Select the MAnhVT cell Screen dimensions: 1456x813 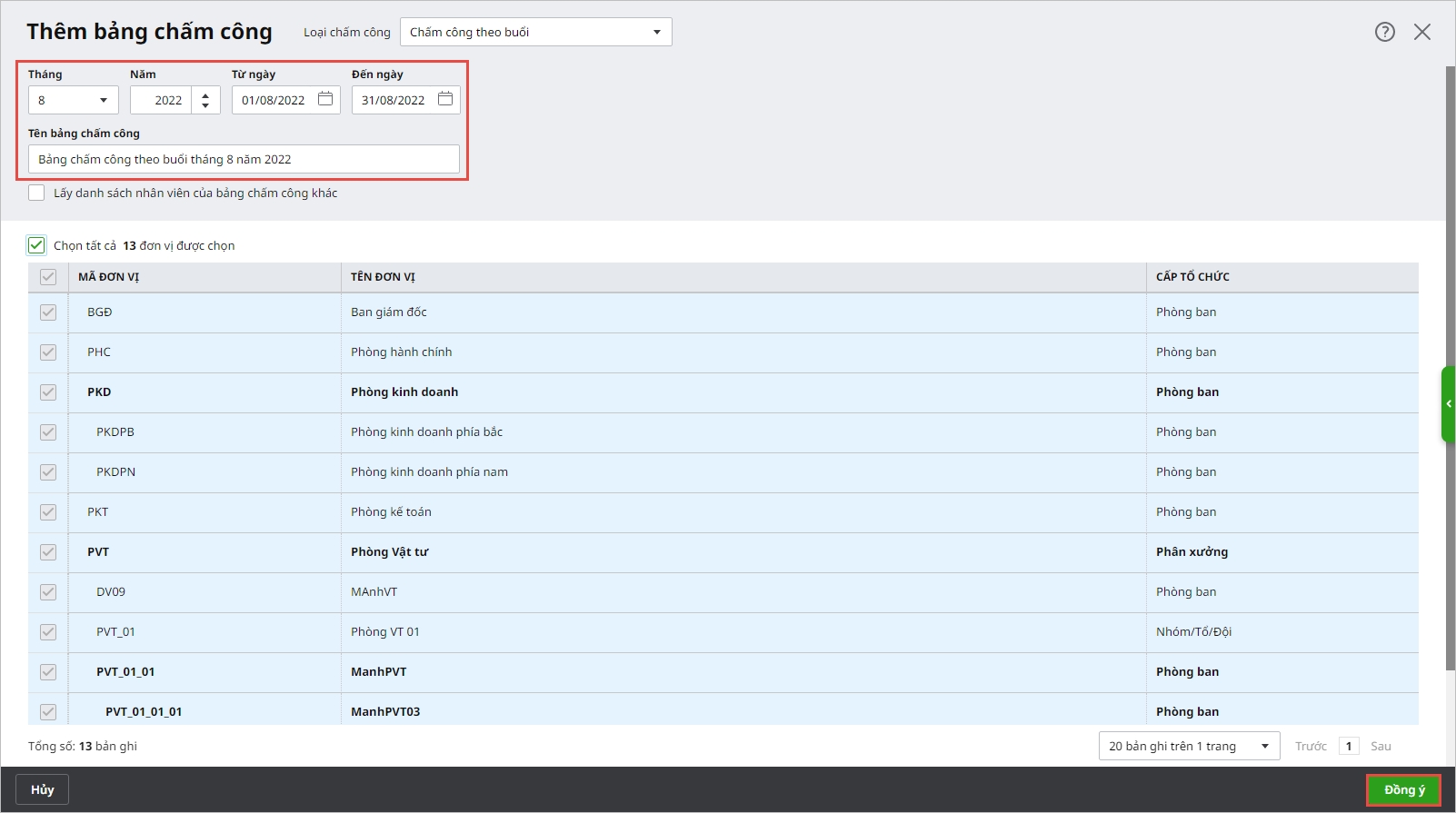[743, 592]
